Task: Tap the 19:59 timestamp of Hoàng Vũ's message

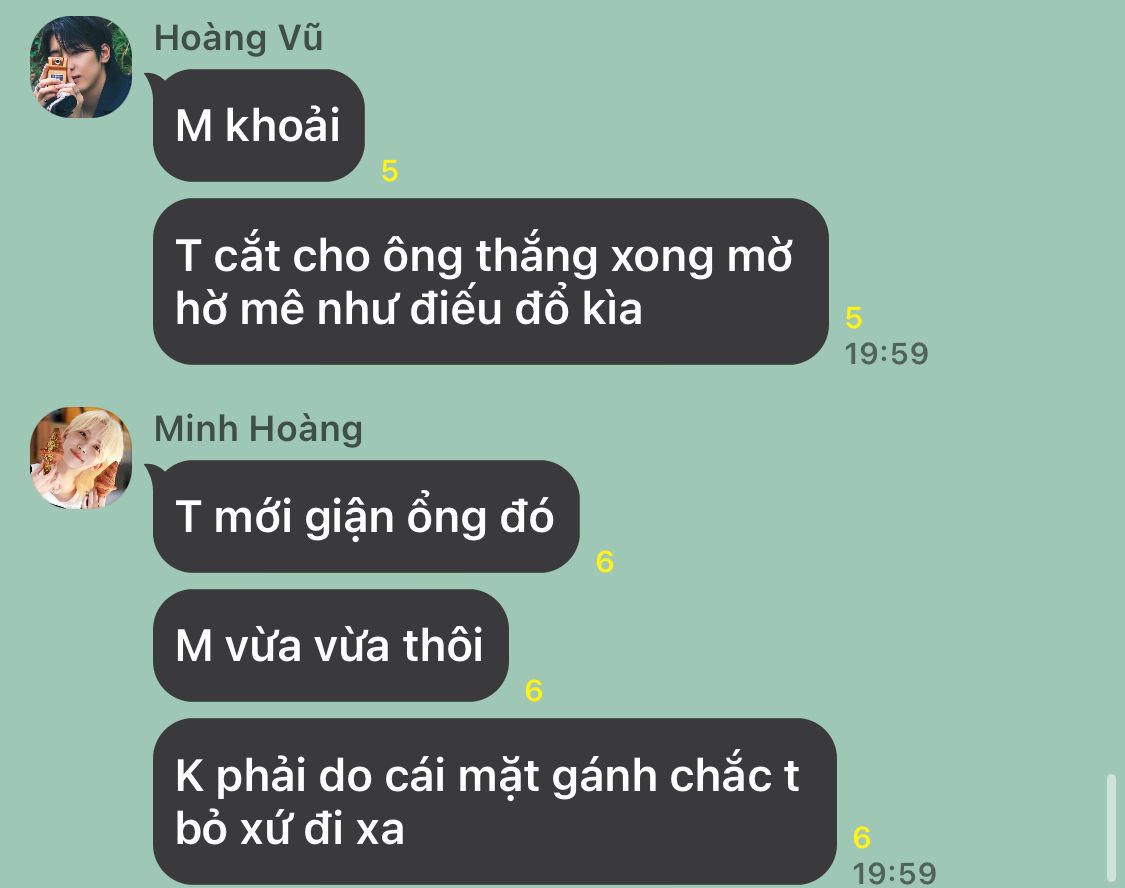Action: [x=887, y=354]
